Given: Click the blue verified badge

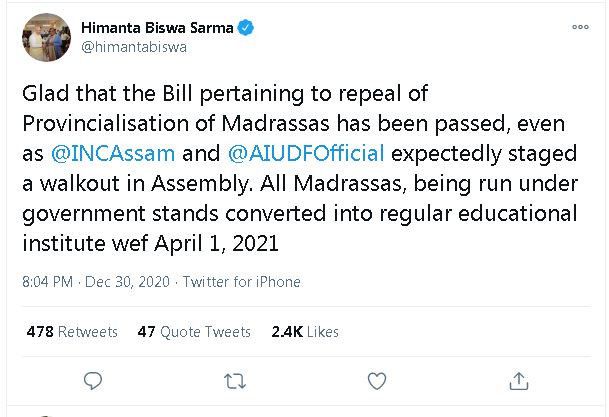Looking at the screenshot, I should (x=246, y=28).
